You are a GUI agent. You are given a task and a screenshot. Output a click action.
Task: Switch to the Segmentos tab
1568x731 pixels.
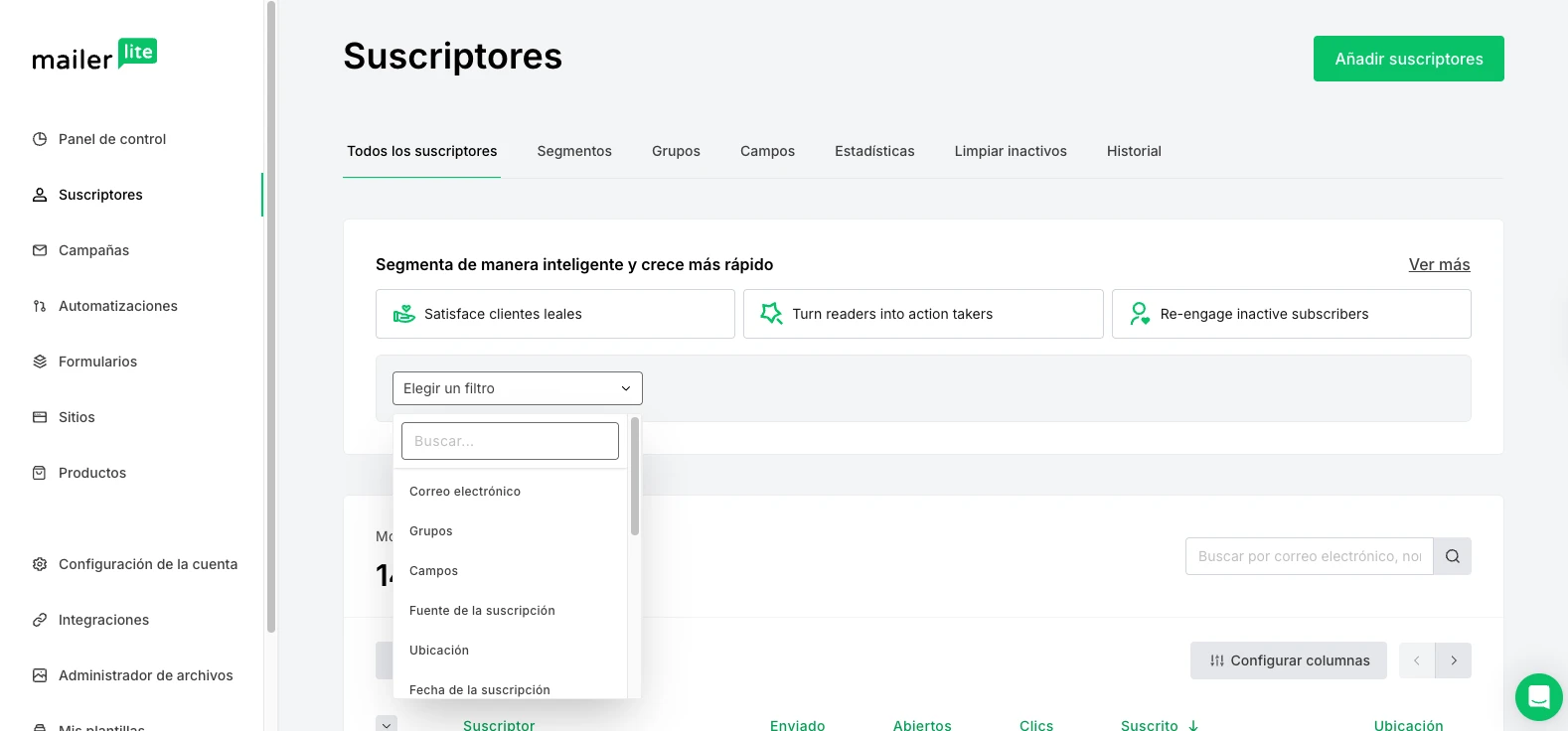tap(574, 151)
